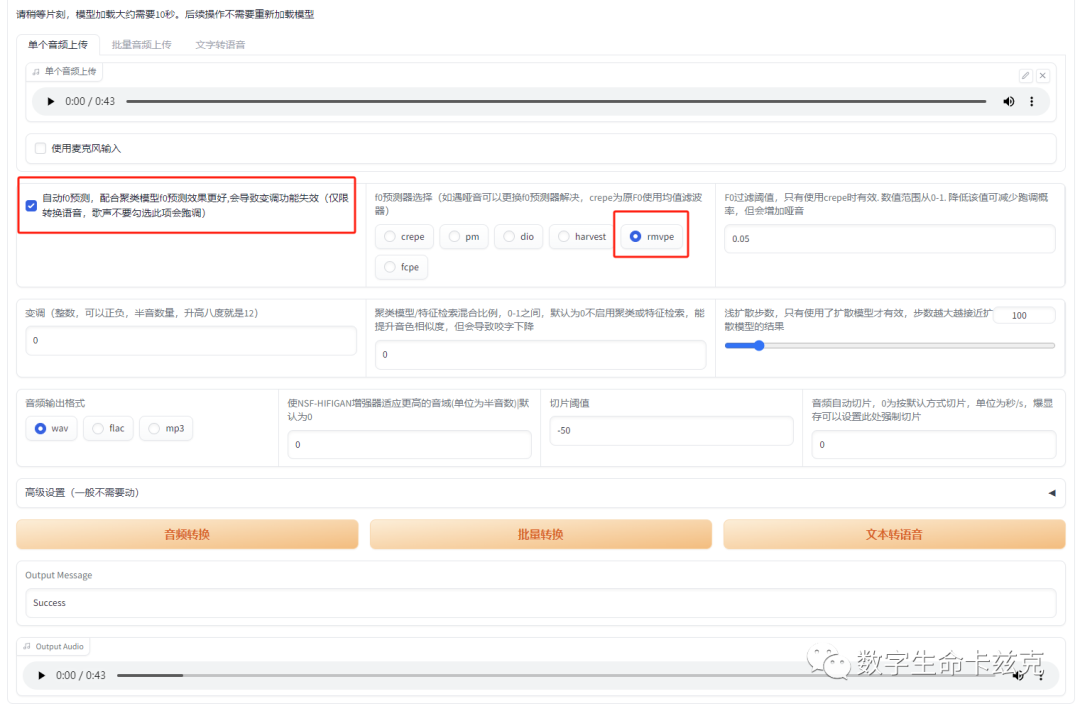The image size is (1080, 711).
Task: Start conversion with the 音频转换 button
Action: coord(187,534)
